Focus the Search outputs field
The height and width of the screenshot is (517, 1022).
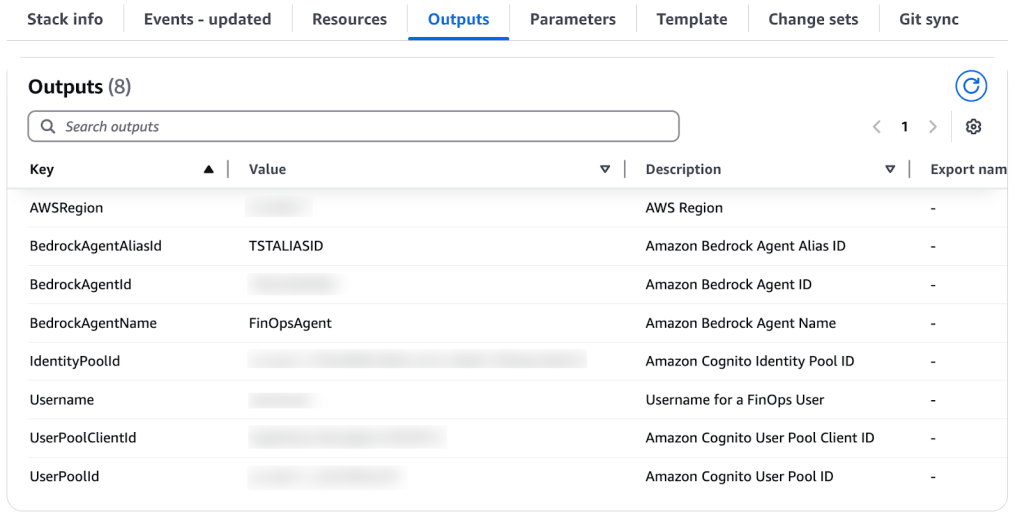(x=360, y=127)
